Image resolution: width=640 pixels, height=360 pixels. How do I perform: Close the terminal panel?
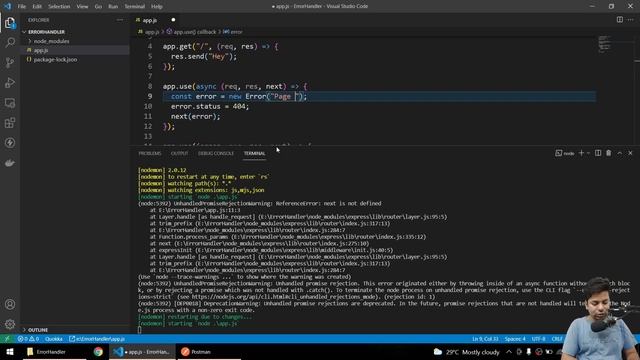(x=630, y=153)
